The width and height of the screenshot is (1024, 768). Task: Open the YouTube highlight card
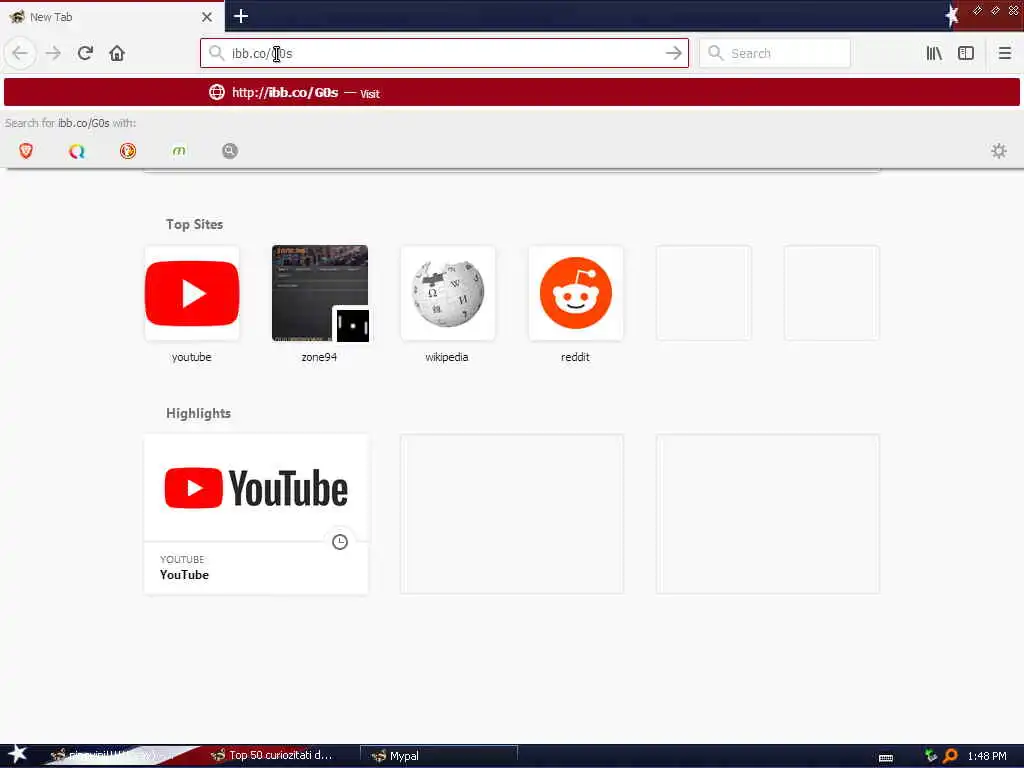click(x=256, y=514)
